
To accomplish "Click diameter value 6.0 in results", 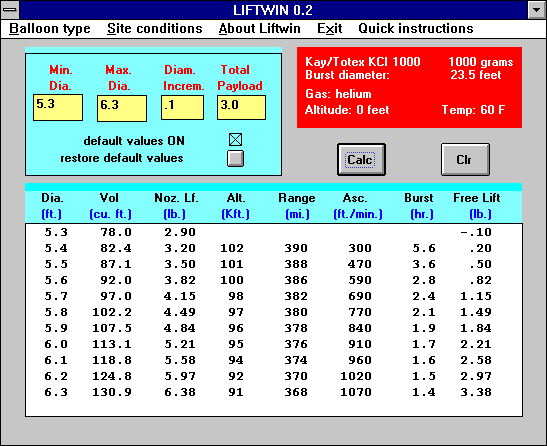I will click(x=56, y=344).
